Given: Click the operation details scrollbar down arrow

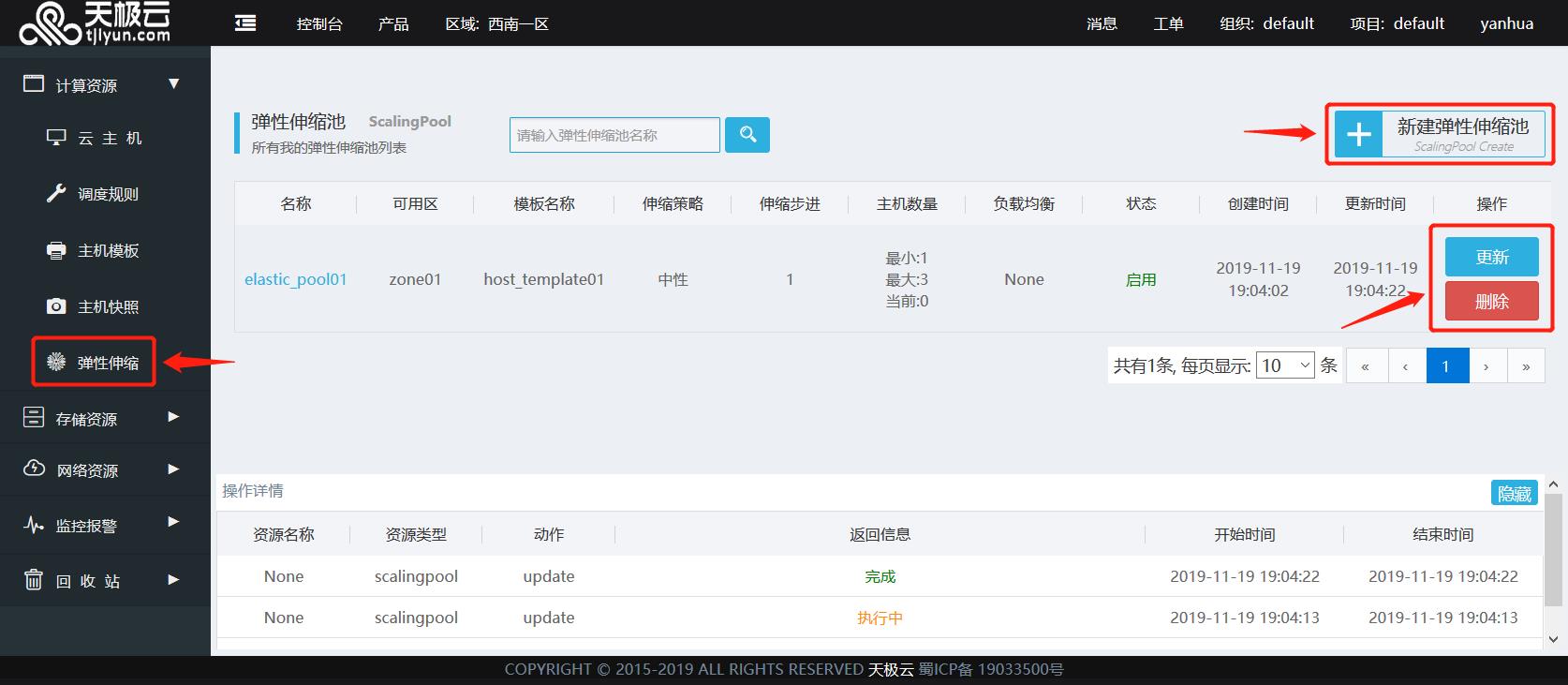Looking at the screenshot, I should click(x=1553, y=639).
